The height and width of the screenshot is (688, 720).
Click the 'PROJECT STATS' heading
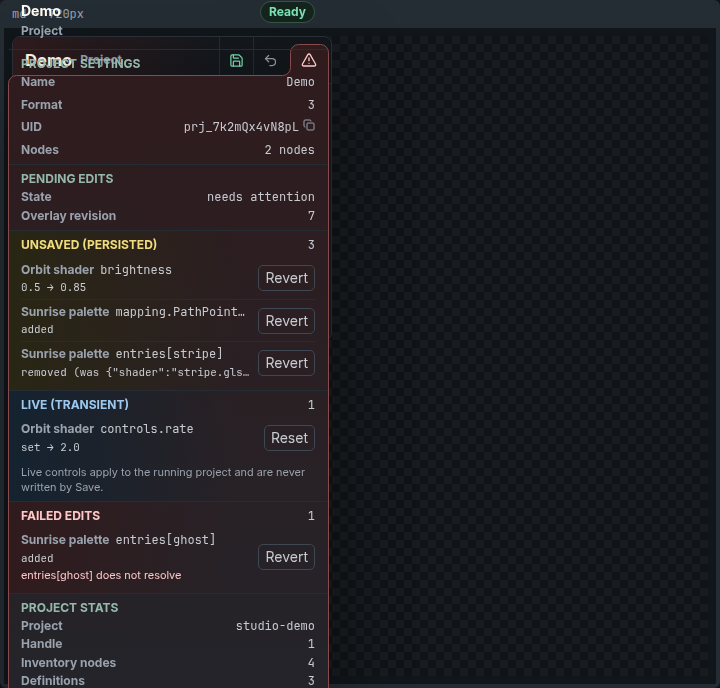(x=69, y=607)
